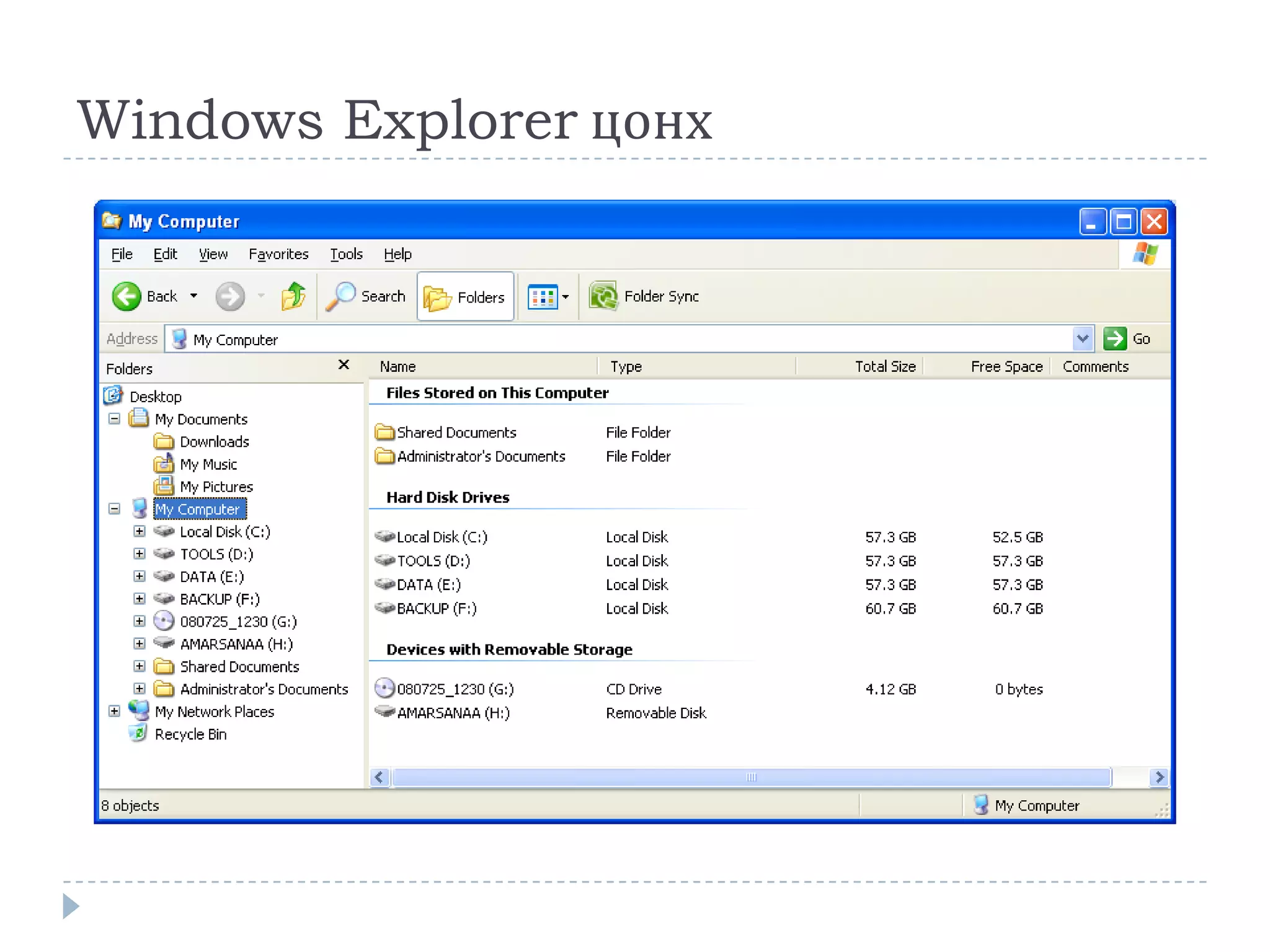This screenshot has height=952, width=1270.
Task: Open the File menu
Action: [122, 254]
